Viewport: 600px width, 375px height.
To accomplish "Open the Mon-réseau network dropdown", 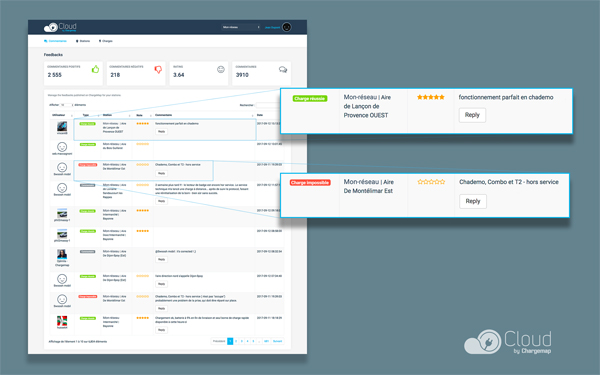I will pos(241,27).
